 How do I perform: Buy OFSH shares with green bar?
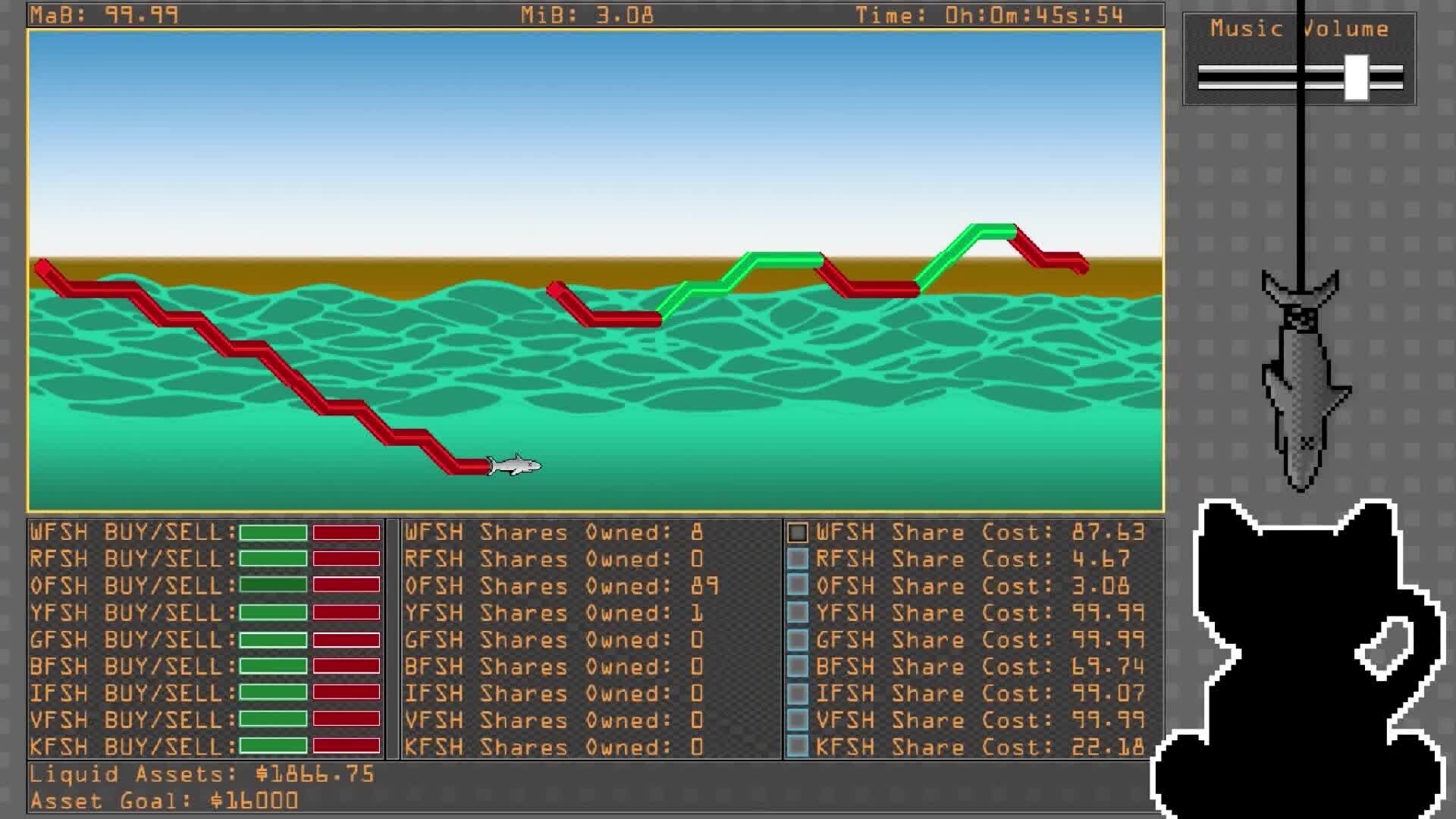tap(273, 585)
